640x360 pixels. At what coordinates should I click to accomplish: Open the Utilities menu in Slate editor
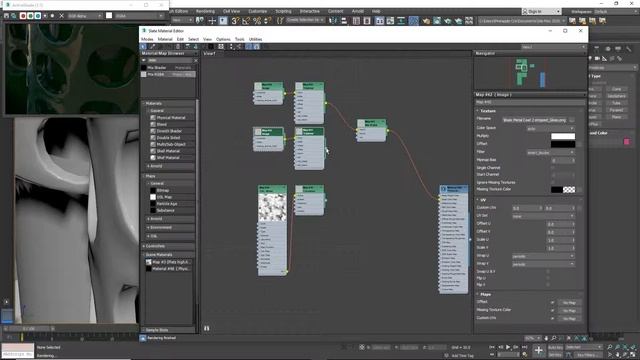point(256,39)
